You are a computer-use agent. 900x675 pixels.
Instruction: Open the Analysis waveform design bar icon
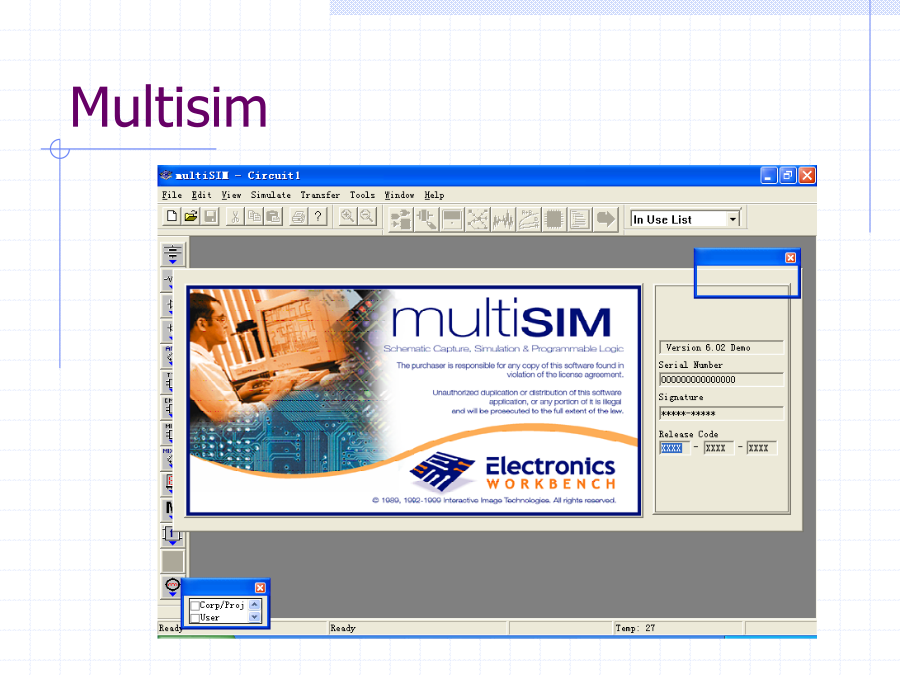[x=503, y=219]
